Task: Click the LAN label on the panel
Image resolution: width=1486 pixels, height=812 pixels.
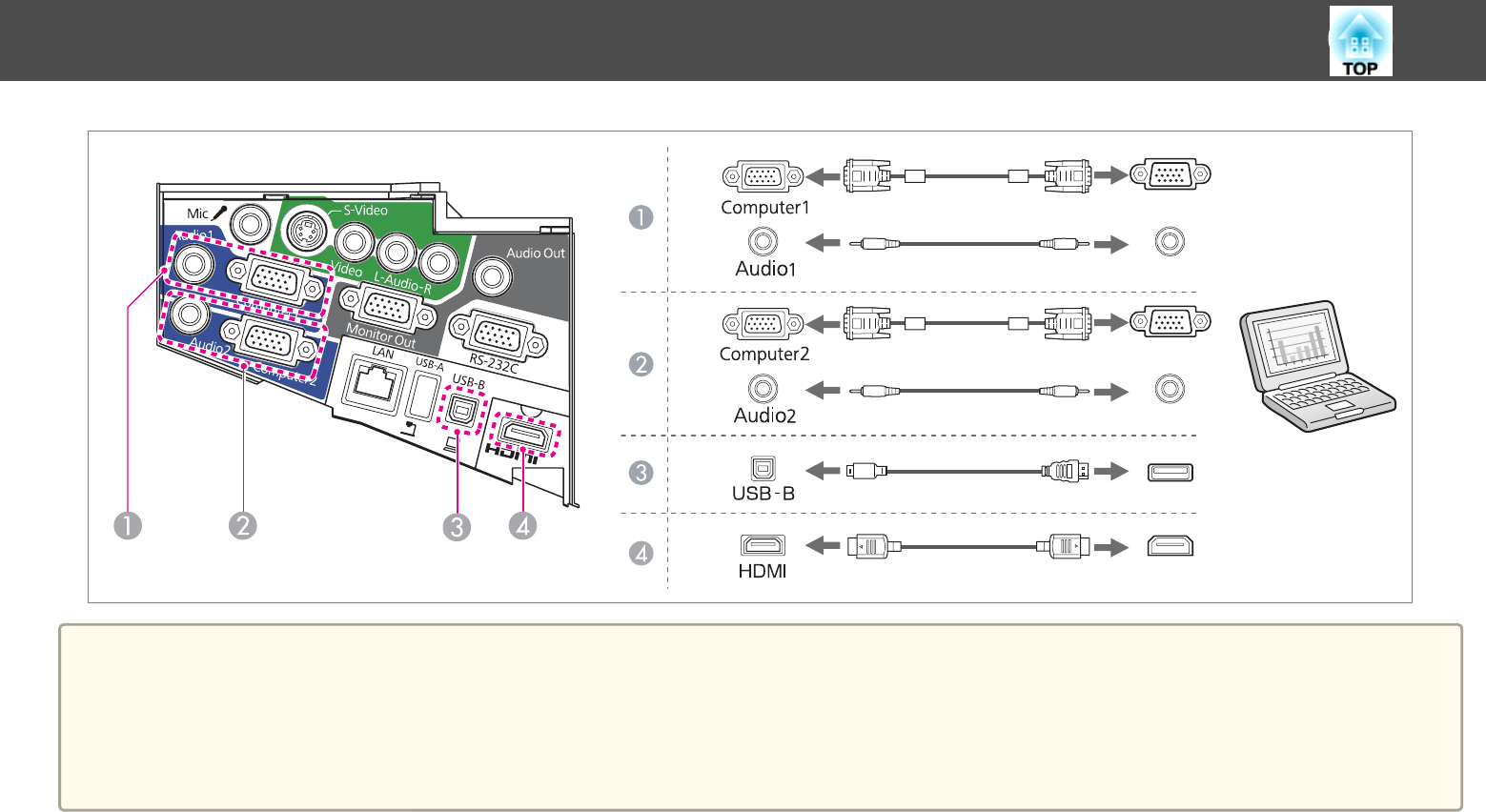Action: click(382, 353)
